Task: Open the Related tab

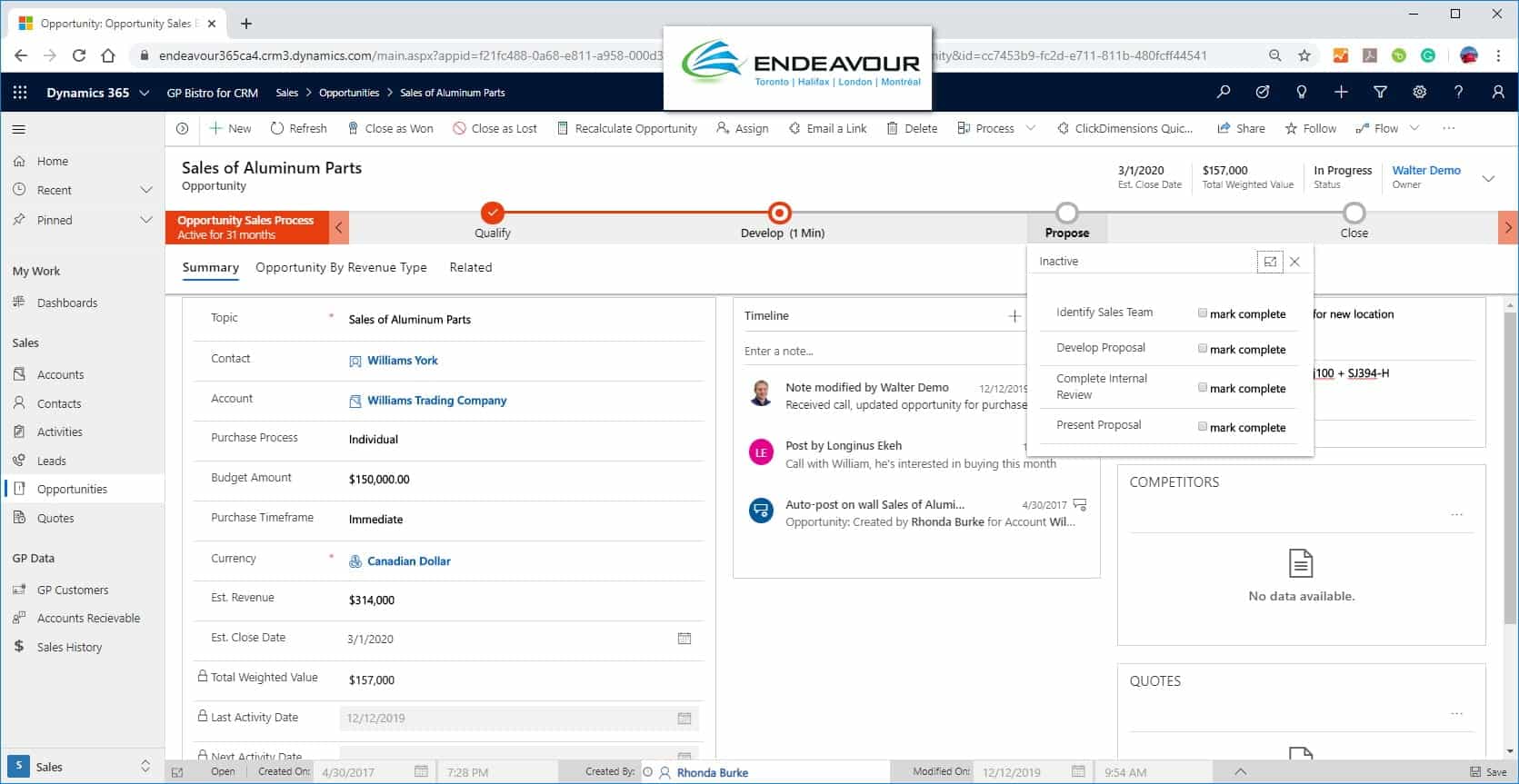Action: tap(470, 267)
